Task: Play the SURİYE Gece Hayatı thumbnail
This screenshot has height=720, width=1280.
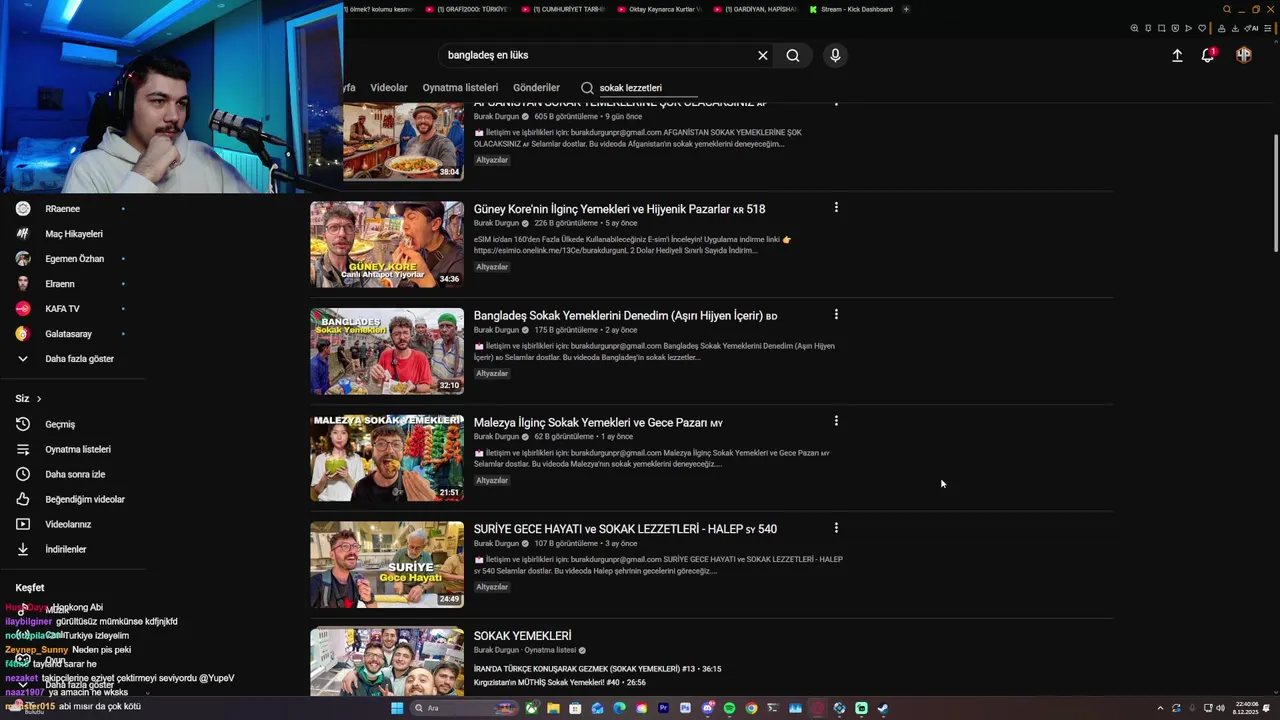Action: click(x=387, y=565)
